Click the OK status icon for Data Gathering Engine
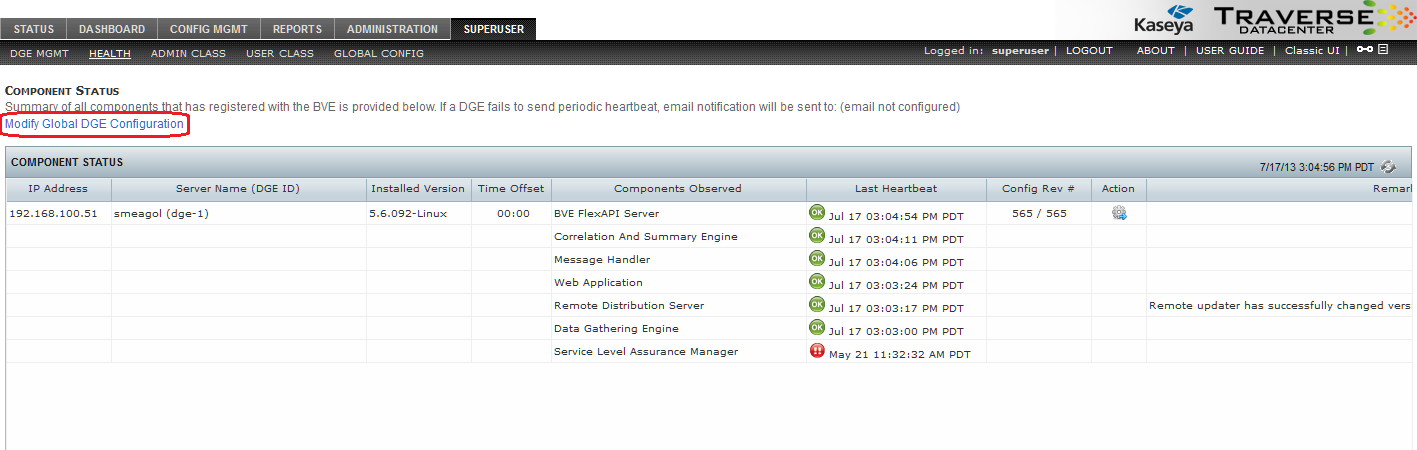Viewport: 1417px width, 450px height. (x=817, y=327)
